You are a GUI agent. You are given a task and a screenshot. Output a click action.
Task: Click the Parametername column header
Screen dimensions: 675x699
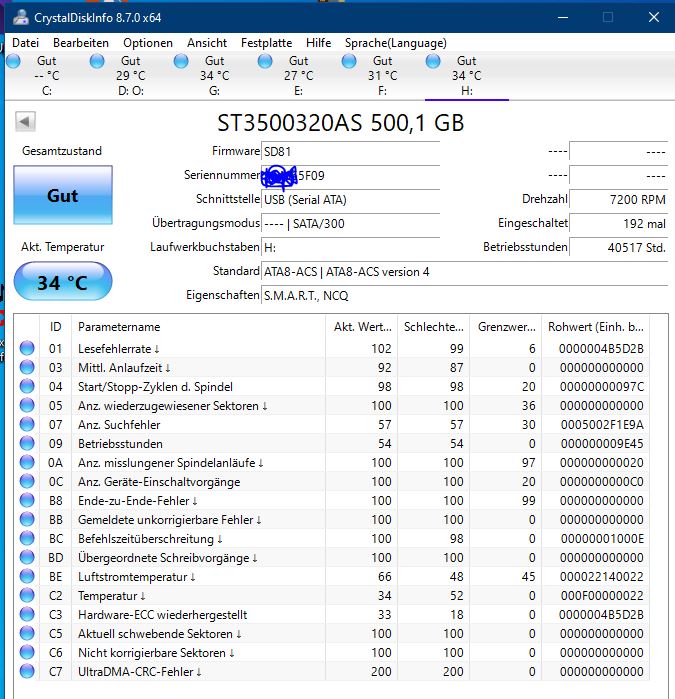click(198, 327)
